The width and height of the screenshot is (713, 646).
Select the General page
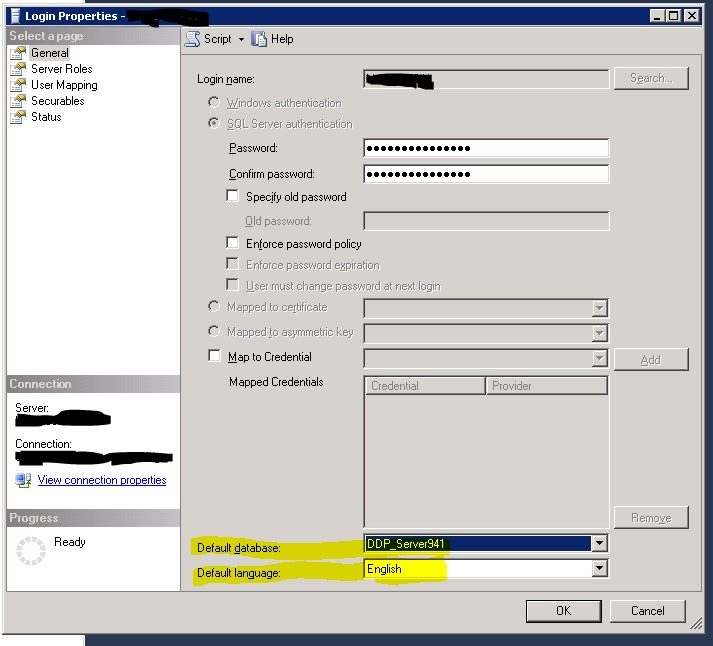50,53
